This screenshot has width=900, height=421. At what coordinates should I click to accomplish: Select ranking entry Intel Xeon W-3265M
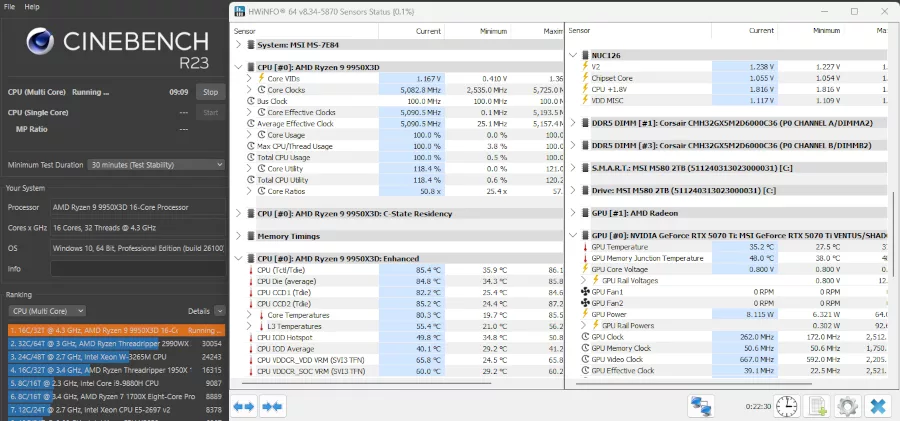(x=116, y=357)
